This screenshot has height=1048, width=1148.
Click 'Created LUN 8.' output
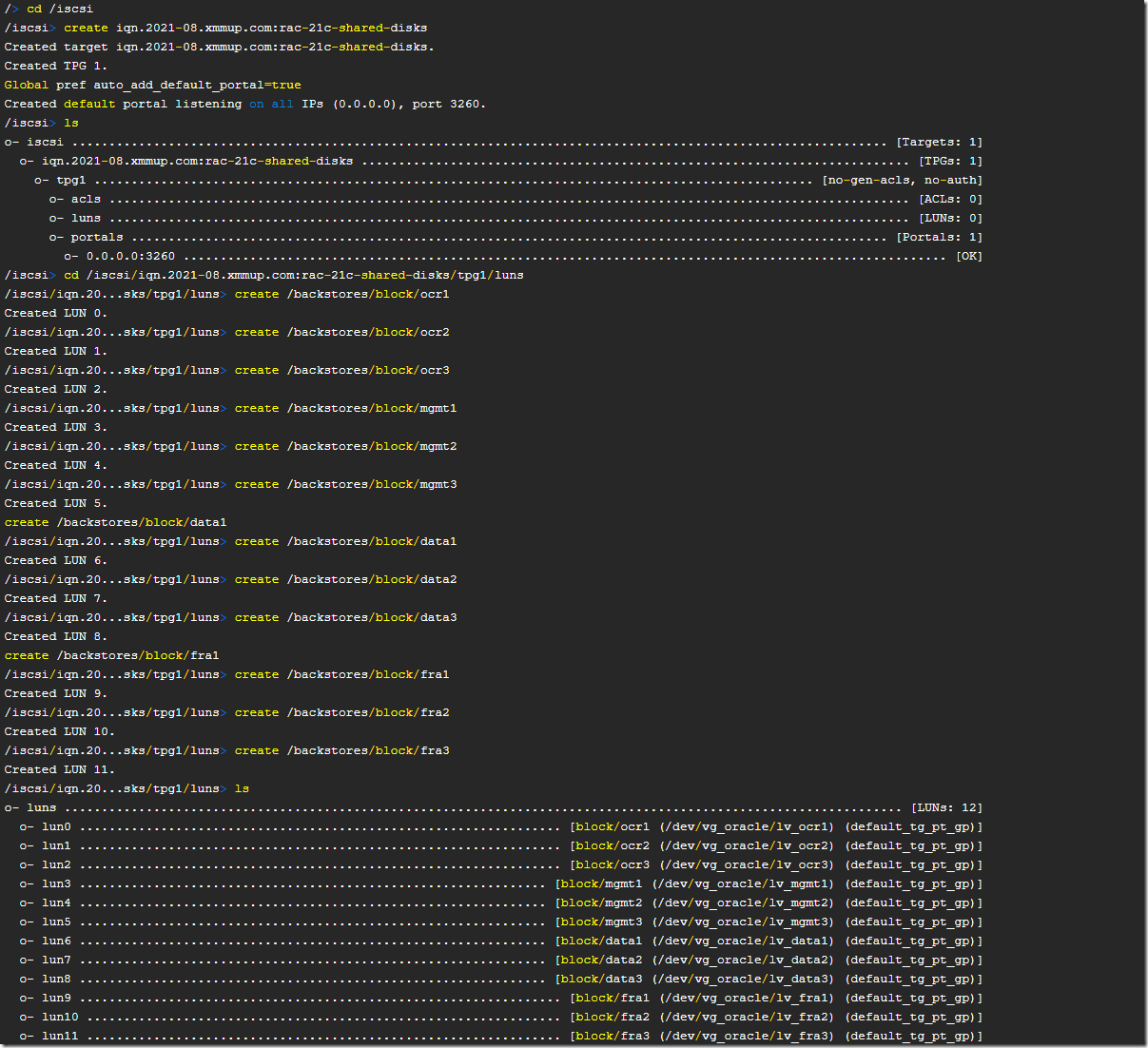(56, 636)
